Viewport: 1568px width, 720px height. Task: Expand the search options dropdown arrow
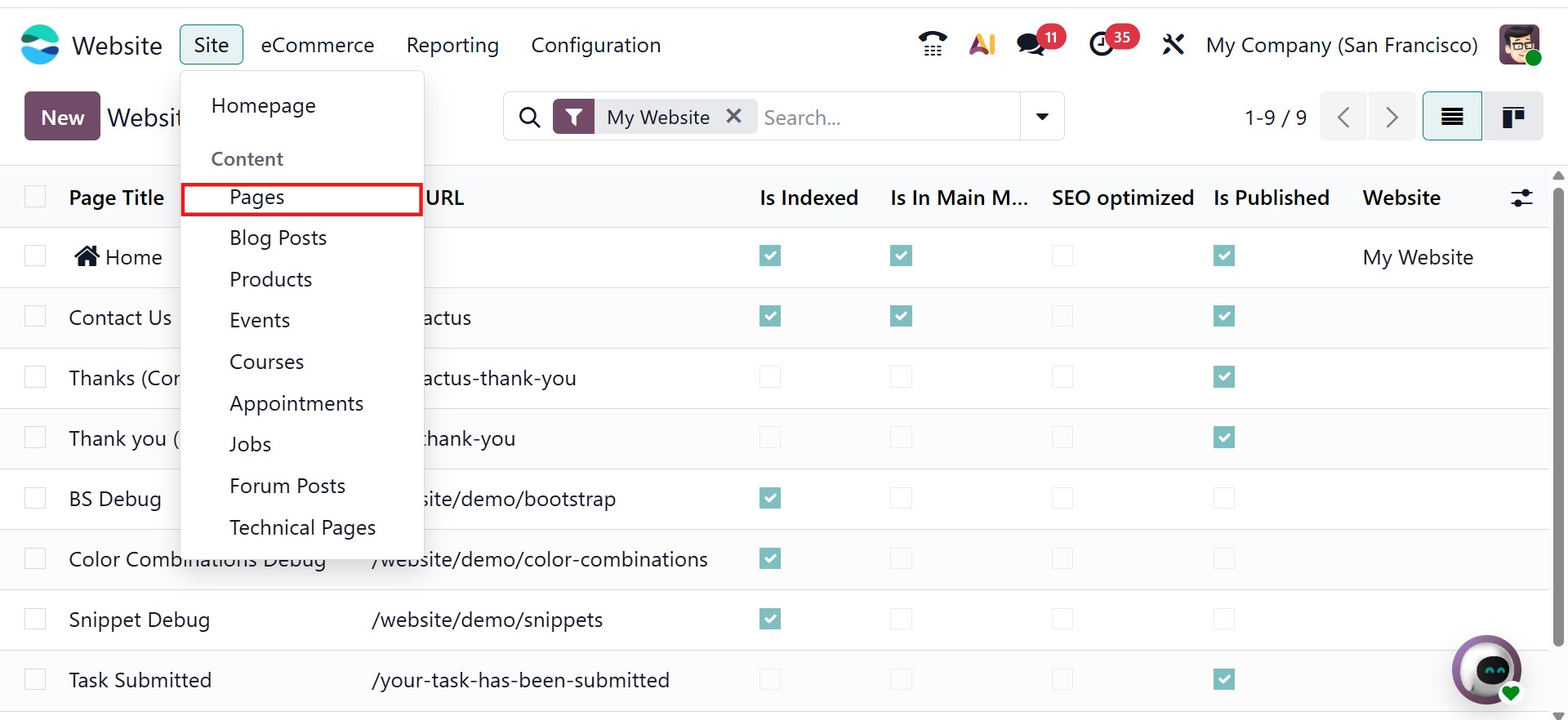pyautogui.click(x=1042, y=117)
